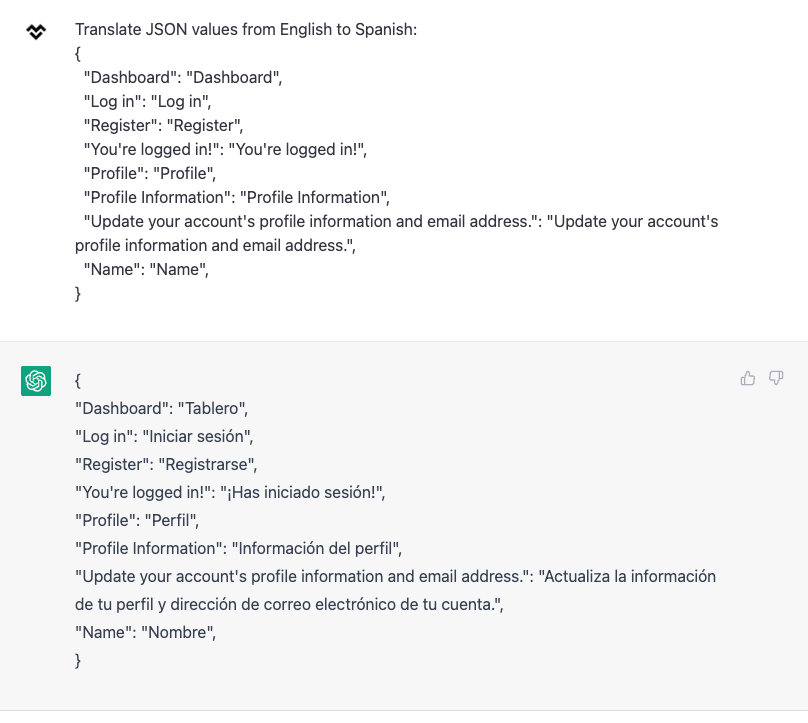Click the translated line containing "Tablero"
Viewport: 808px width, 723px height.
click(161, 409)
